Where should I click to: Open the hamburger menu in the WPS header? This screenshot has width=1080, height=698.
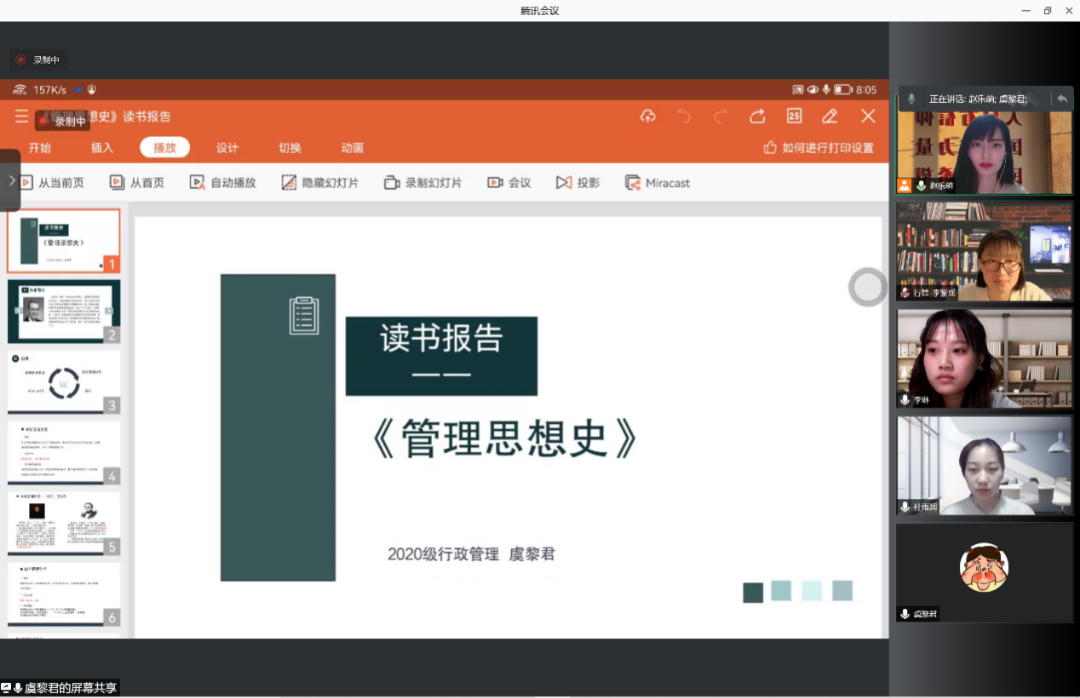21,117
